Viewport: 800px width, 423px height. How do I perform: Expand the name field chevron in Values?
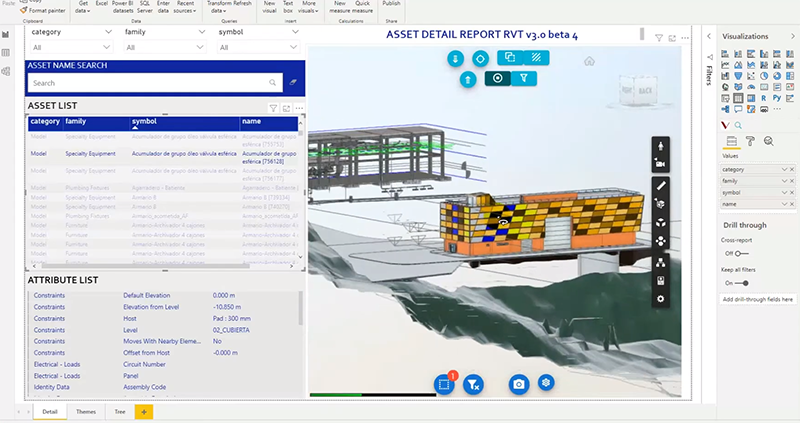click(x=784, y=204)
